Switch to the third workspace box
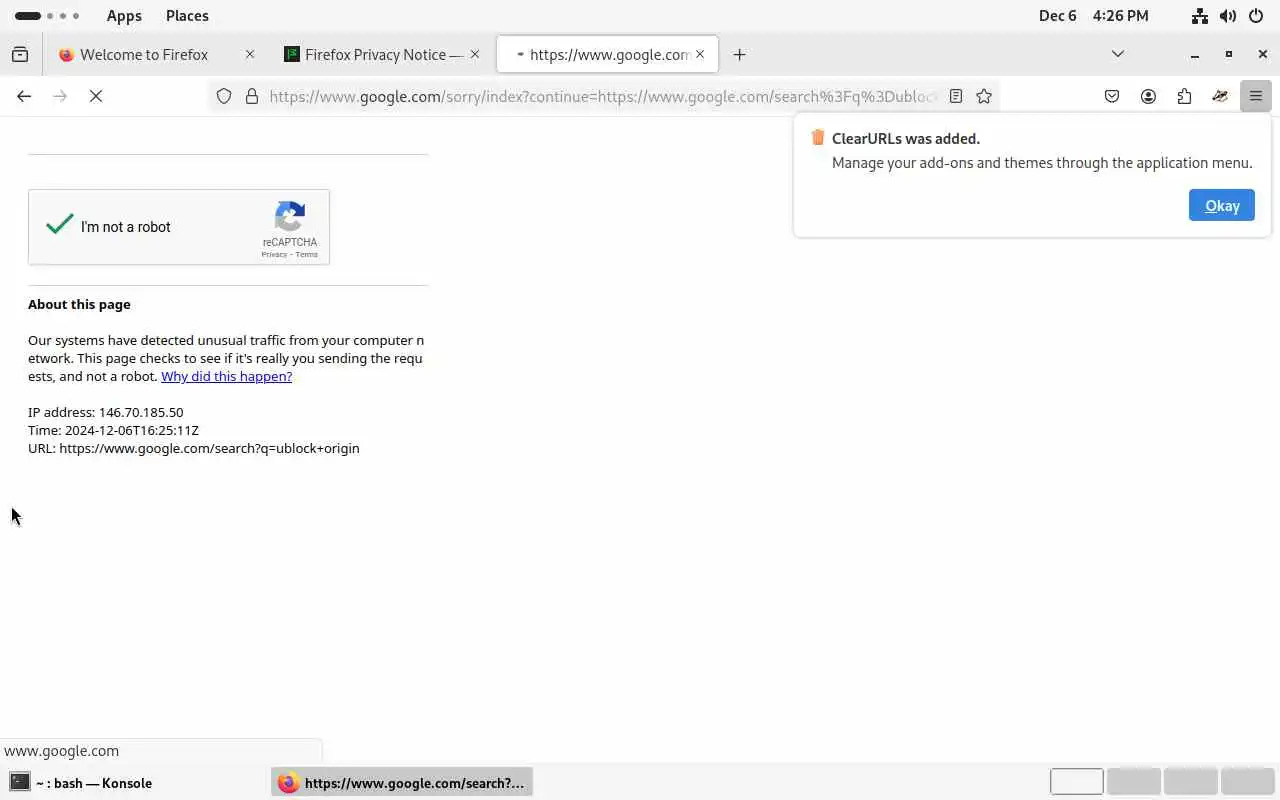This screenshot has height=800, width=1280. point(1191,781)
